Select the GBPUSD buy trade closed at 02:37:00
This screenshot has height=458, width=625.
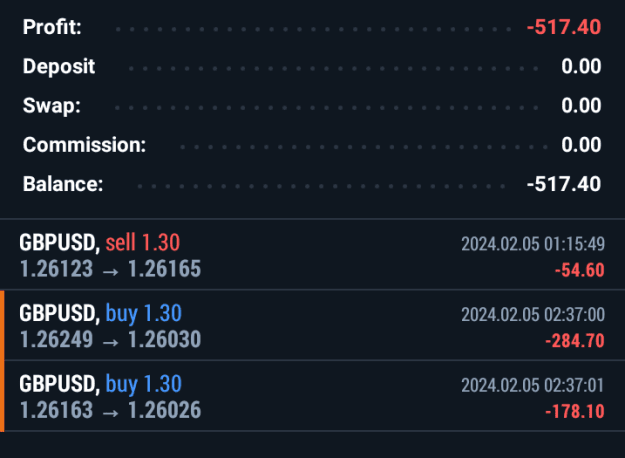pos(312,325)
